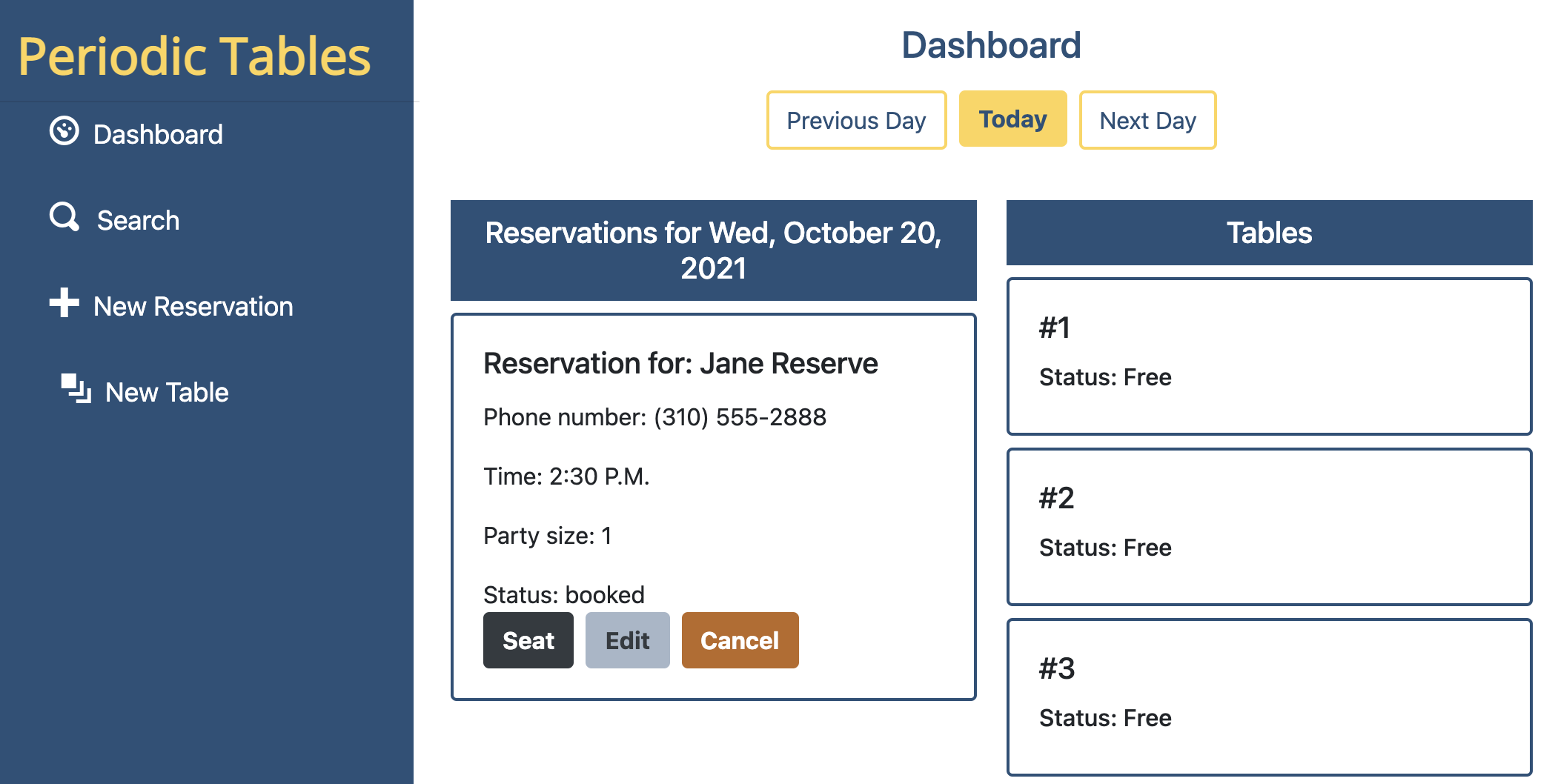Click the New Table layered icon
This screenshot has width=1558, height=784.
click(76, 389)
